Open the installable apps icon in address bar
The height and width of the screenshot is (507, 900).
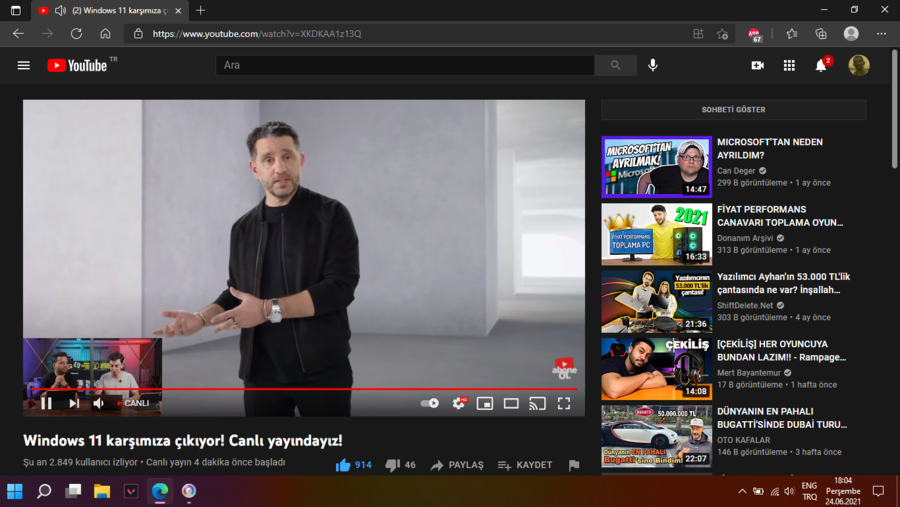[x=698, y=34]
